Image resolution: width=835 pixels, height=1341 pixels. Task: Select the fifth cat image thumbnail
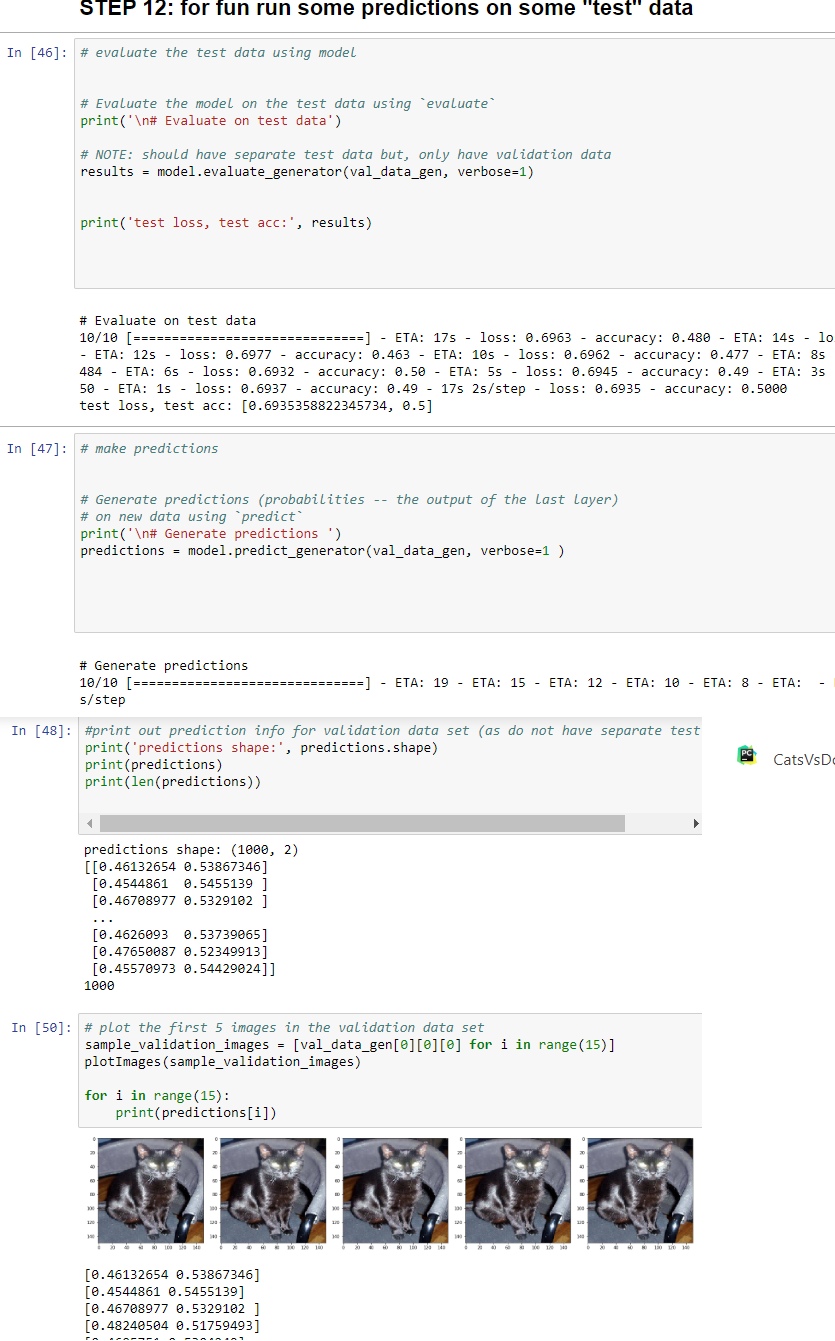pyautogui.click(x=640, y=1188)
